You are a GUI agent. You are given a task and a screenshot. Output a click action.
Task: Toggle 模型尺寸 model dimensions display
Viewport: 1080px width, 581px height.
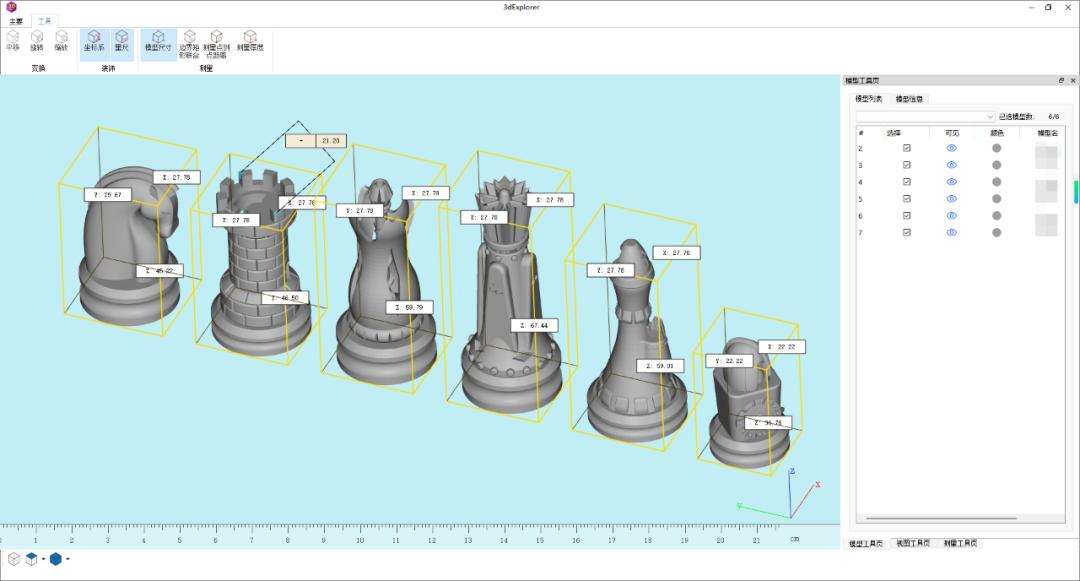tap(158, 40)
